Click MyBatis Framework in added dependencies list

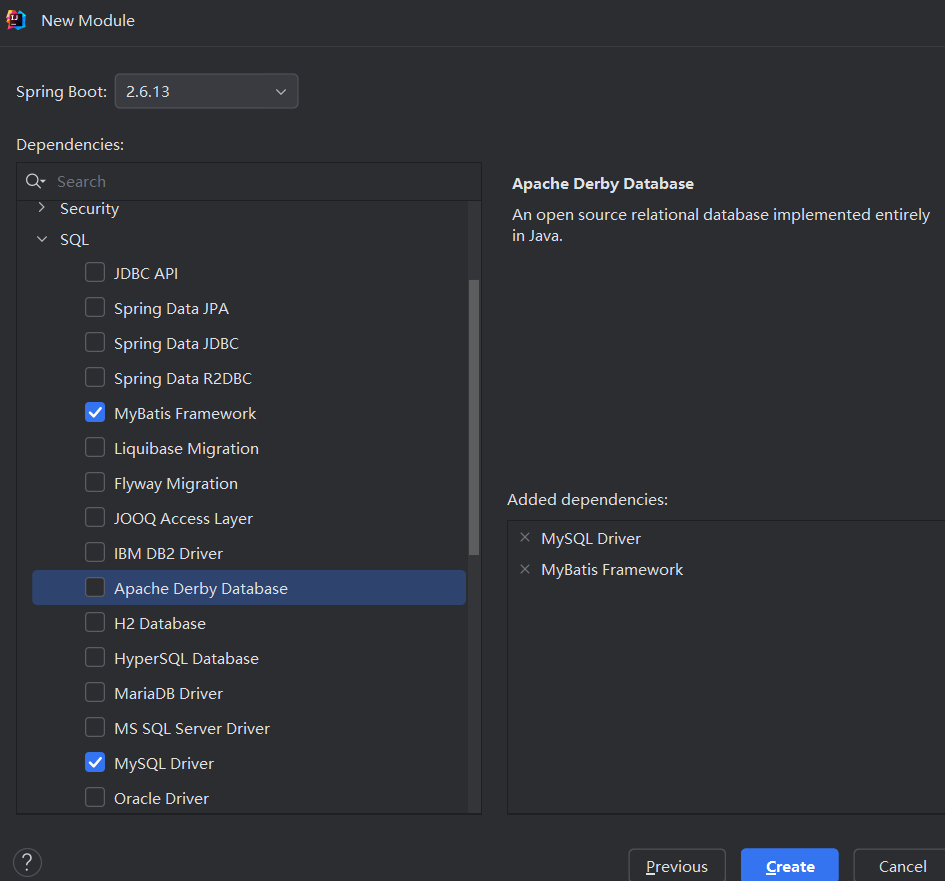612,569
